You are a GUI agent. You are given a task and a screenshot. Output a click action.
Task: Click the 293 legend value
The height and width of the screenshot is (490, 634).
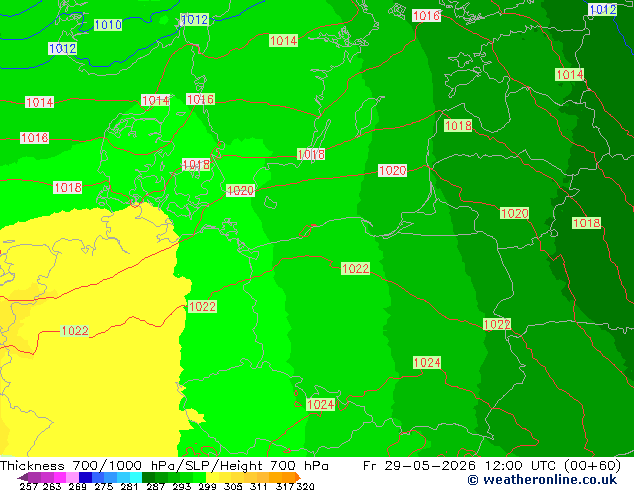click(182, 486)
